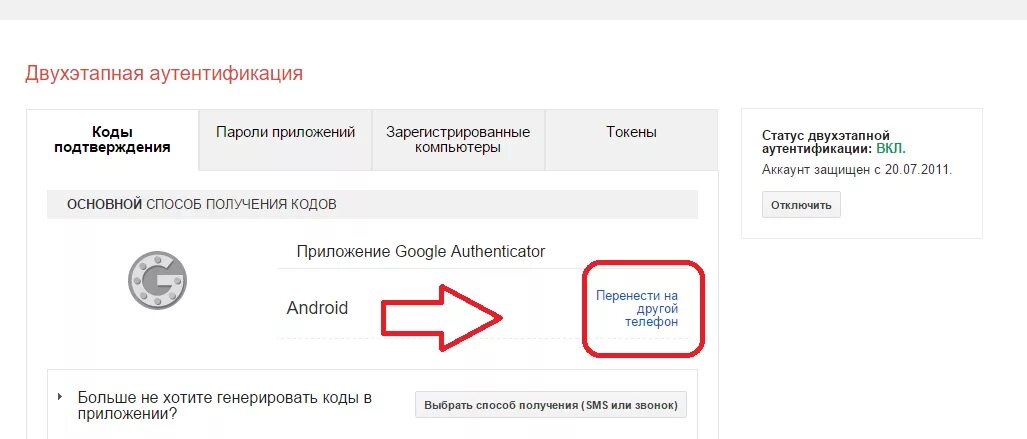The image size is (1027, 439).
Task: Switch to the Пароли приложений tab
Action: 286,132
